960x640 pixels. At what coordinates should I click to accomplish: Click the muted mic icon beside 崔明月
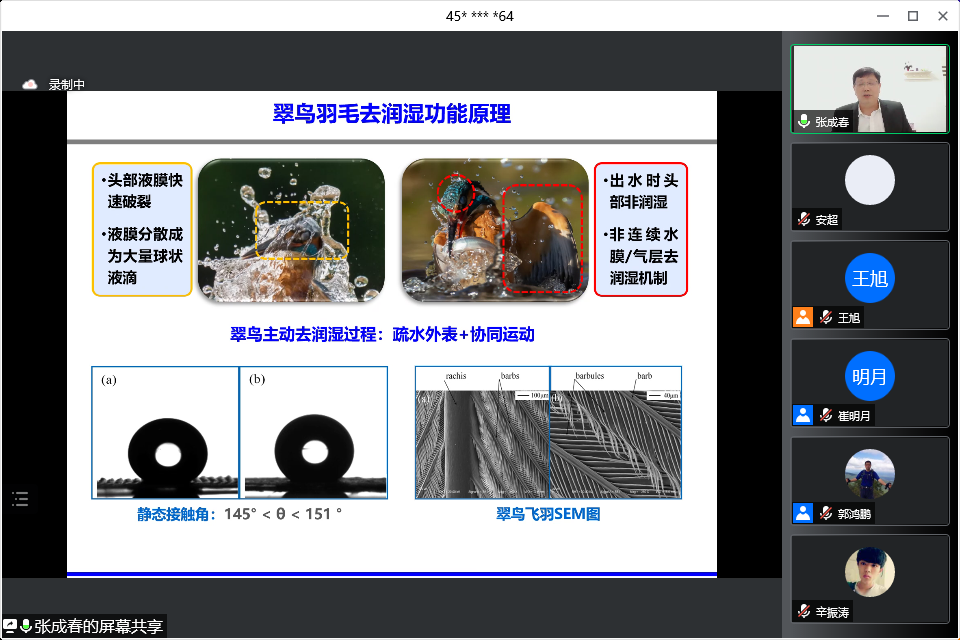click(826, 415)
